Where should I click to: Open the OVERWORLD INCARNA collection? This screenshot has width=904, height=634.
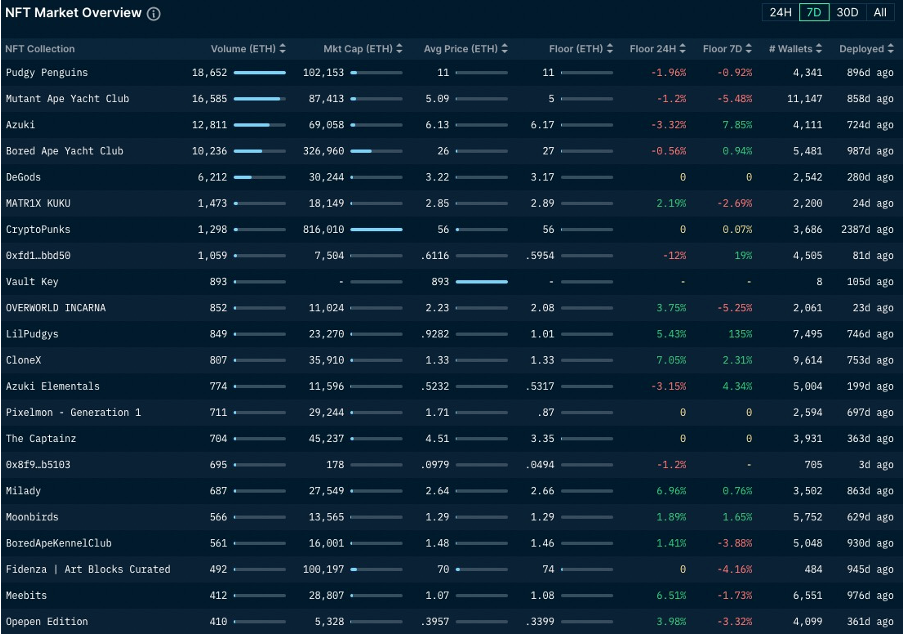pos(56,308)
